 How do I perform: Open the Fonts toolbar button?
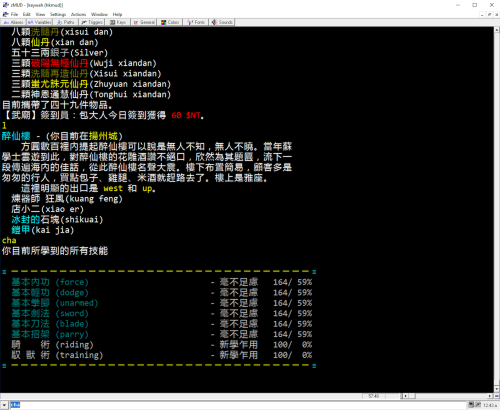tap(196, 22)
